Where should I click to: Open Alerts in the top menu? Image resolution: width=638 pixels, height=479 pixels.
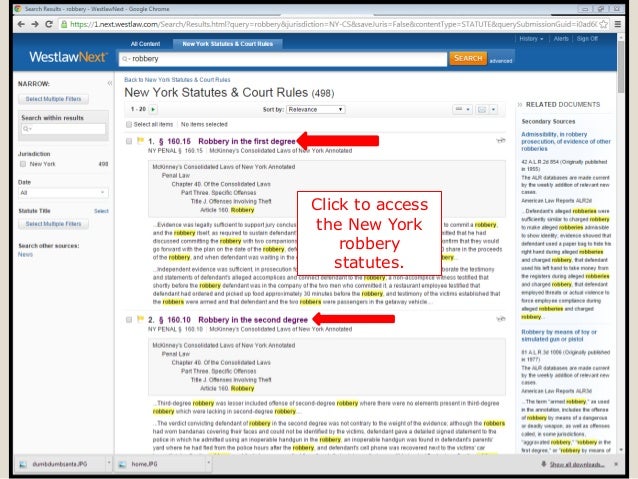coord(561,39)
